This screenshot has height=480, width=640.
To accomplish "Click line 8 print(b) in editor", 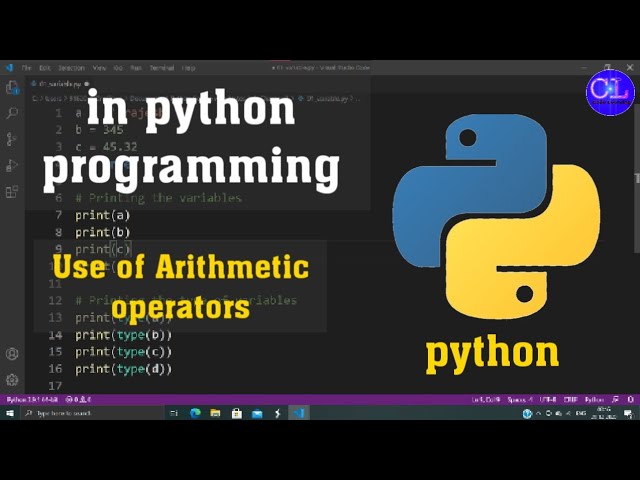I will (x=102, y=232).
